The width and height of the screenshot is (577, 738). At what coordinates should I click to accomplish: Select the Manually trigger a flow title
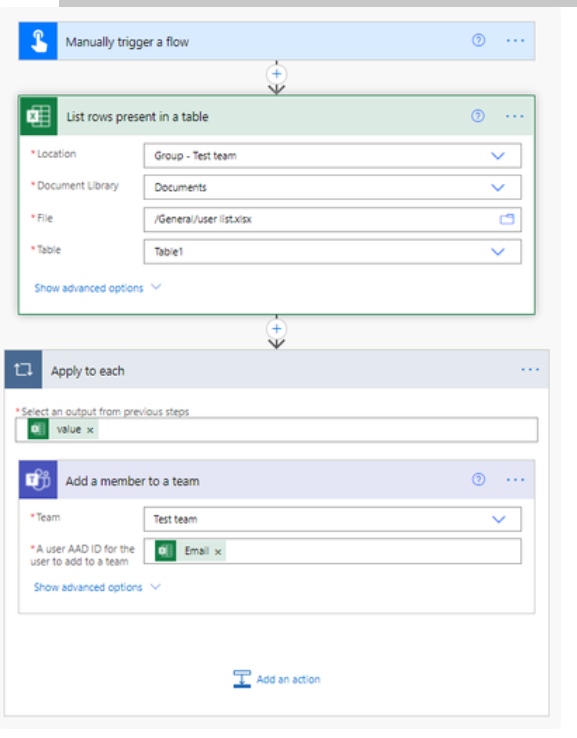point(127,42)
